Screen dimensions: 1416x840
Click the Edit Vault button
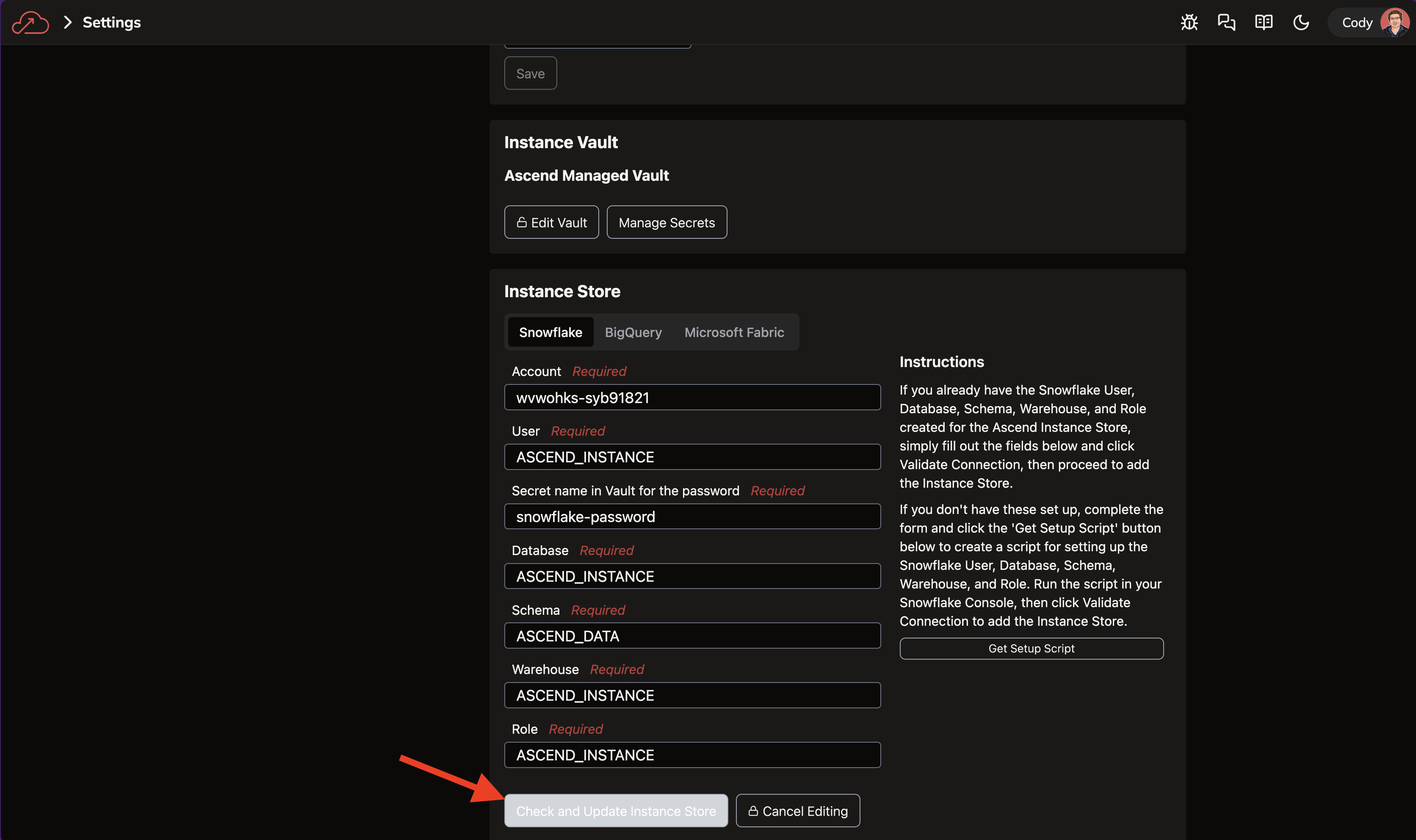click(551, 222)
